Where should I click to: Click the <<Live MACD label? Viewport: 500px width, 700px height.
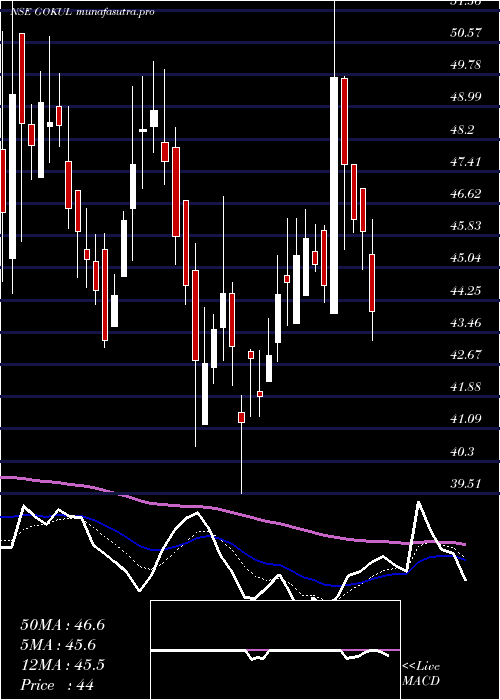421,674
